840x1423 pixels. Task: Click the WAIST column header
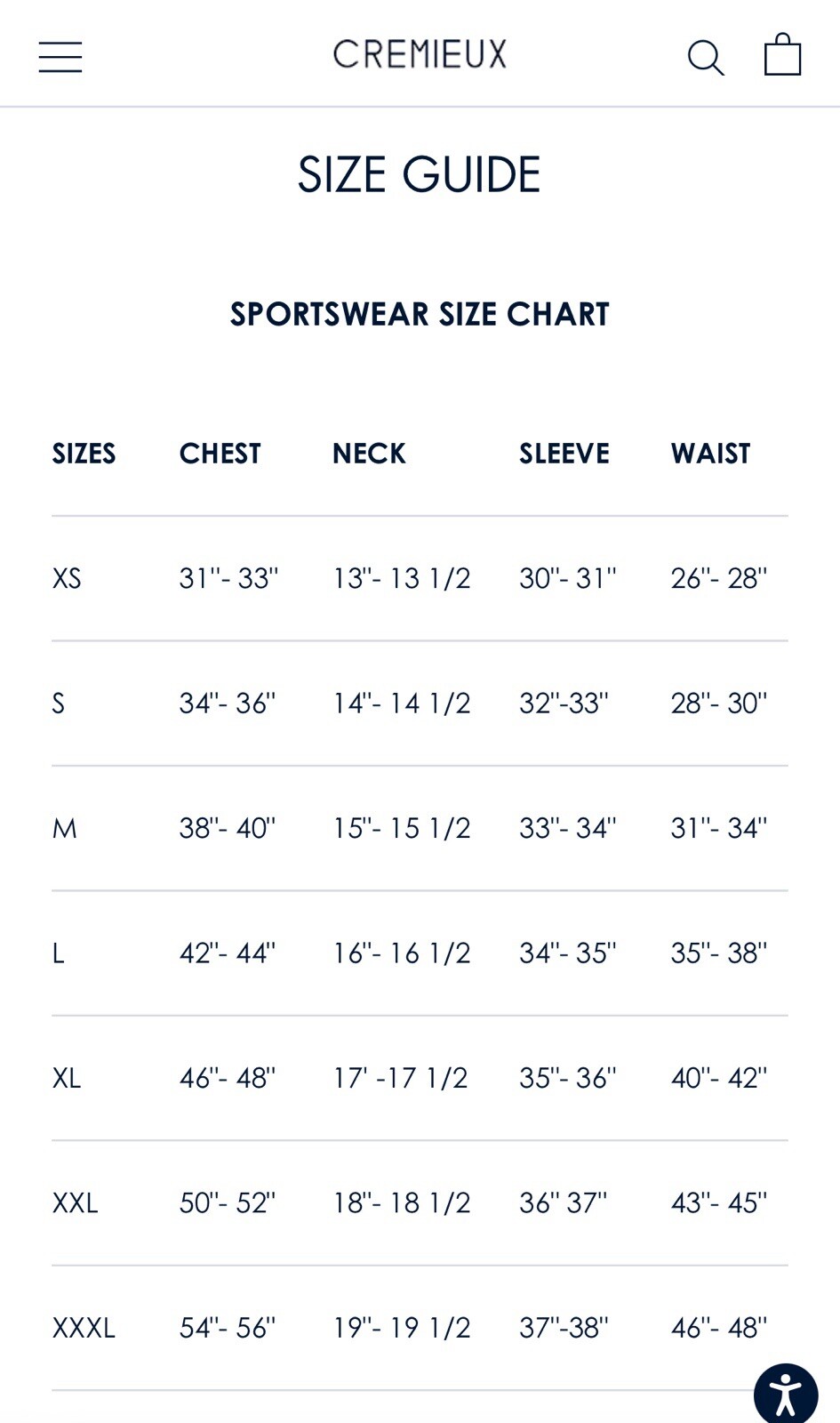click(710, 454)
